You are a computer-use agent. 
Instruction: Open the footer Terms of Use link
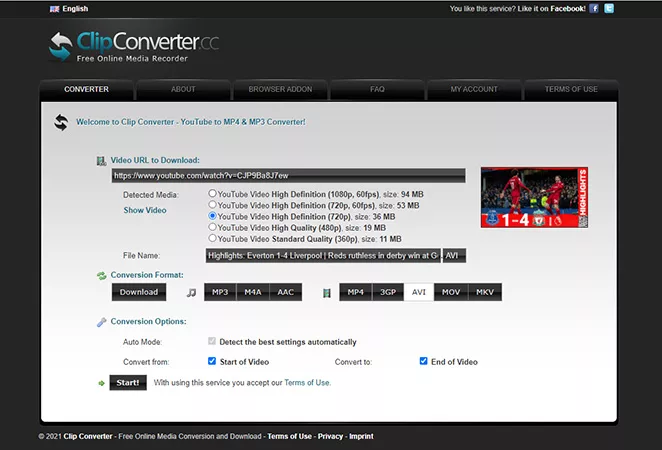click(x=290, y=436)
